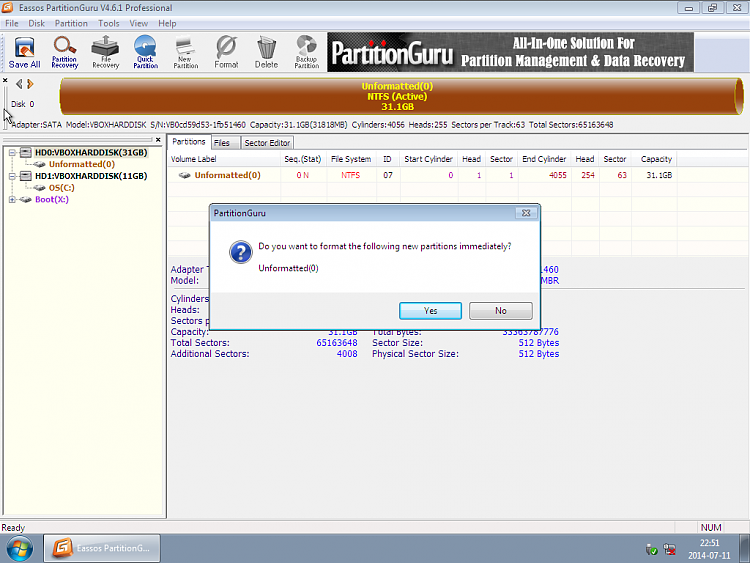Click the File System column header
The image size is (750, 563).
coord(351,159)
